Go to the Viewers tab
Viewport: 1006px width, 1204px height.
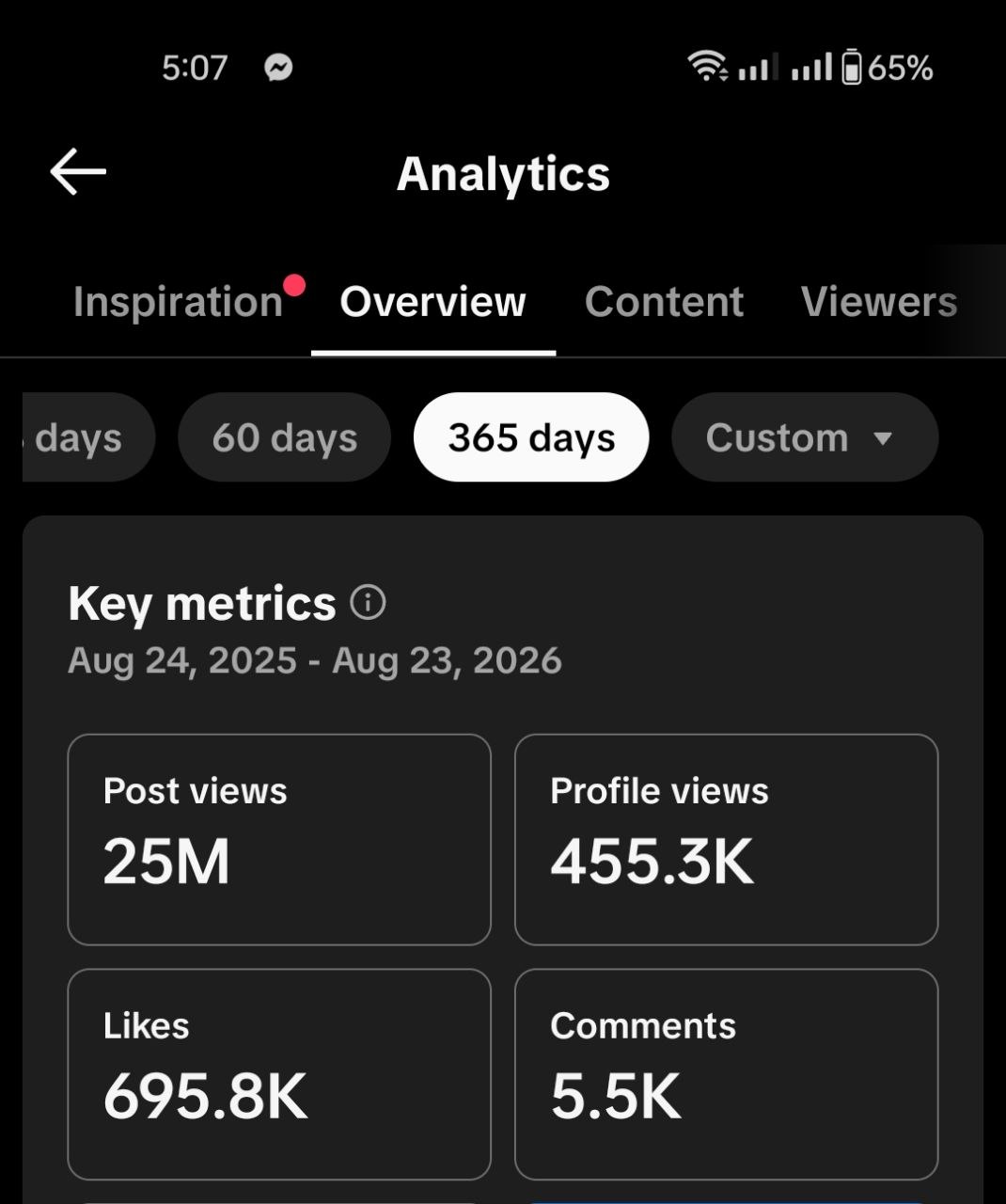(x=879, y=302)
